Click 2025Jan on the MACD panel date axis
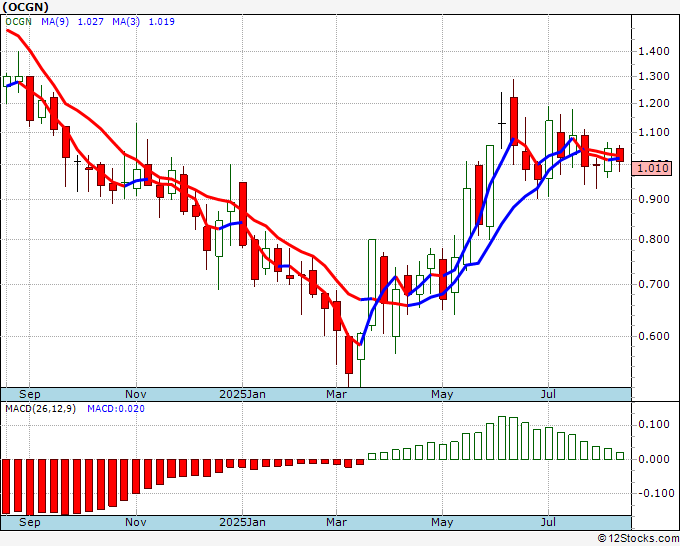680x546 pixels. click(242, 522)
